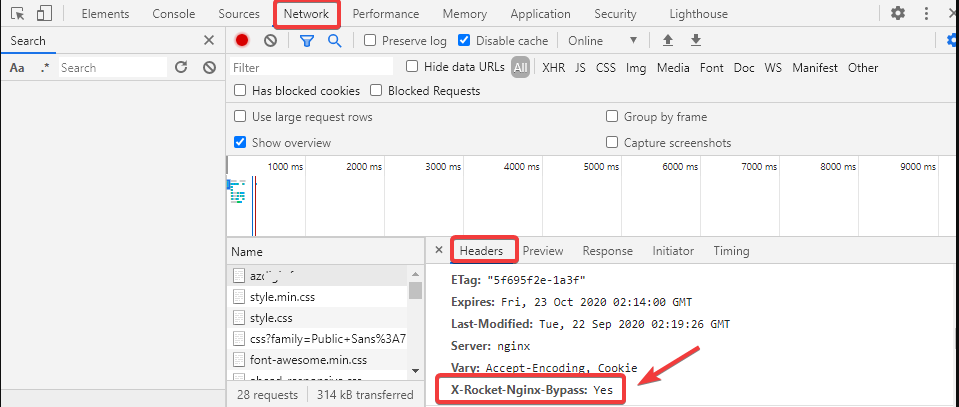
Task: Switch to the Console tab
Action: pyautogui.click(x=174, y=14)
